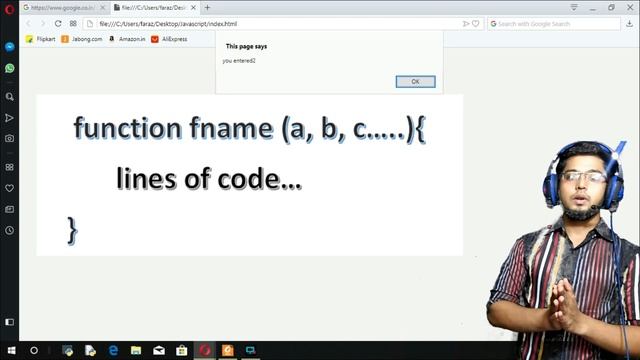
Task: Open bookmarks heart in the sidebar
Action: coord(9,188)
